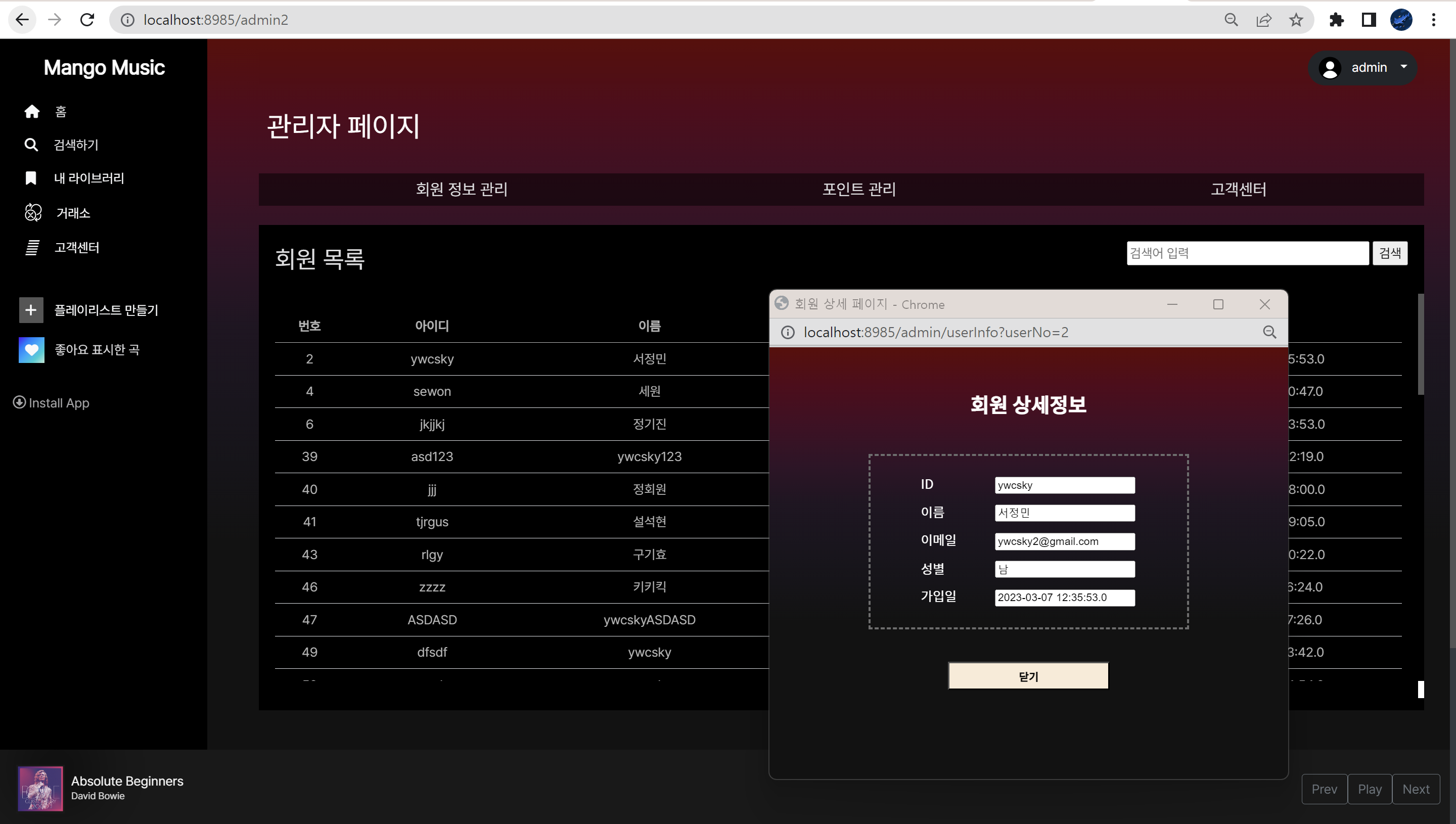Click the 검색 search button

point(1390,253)
